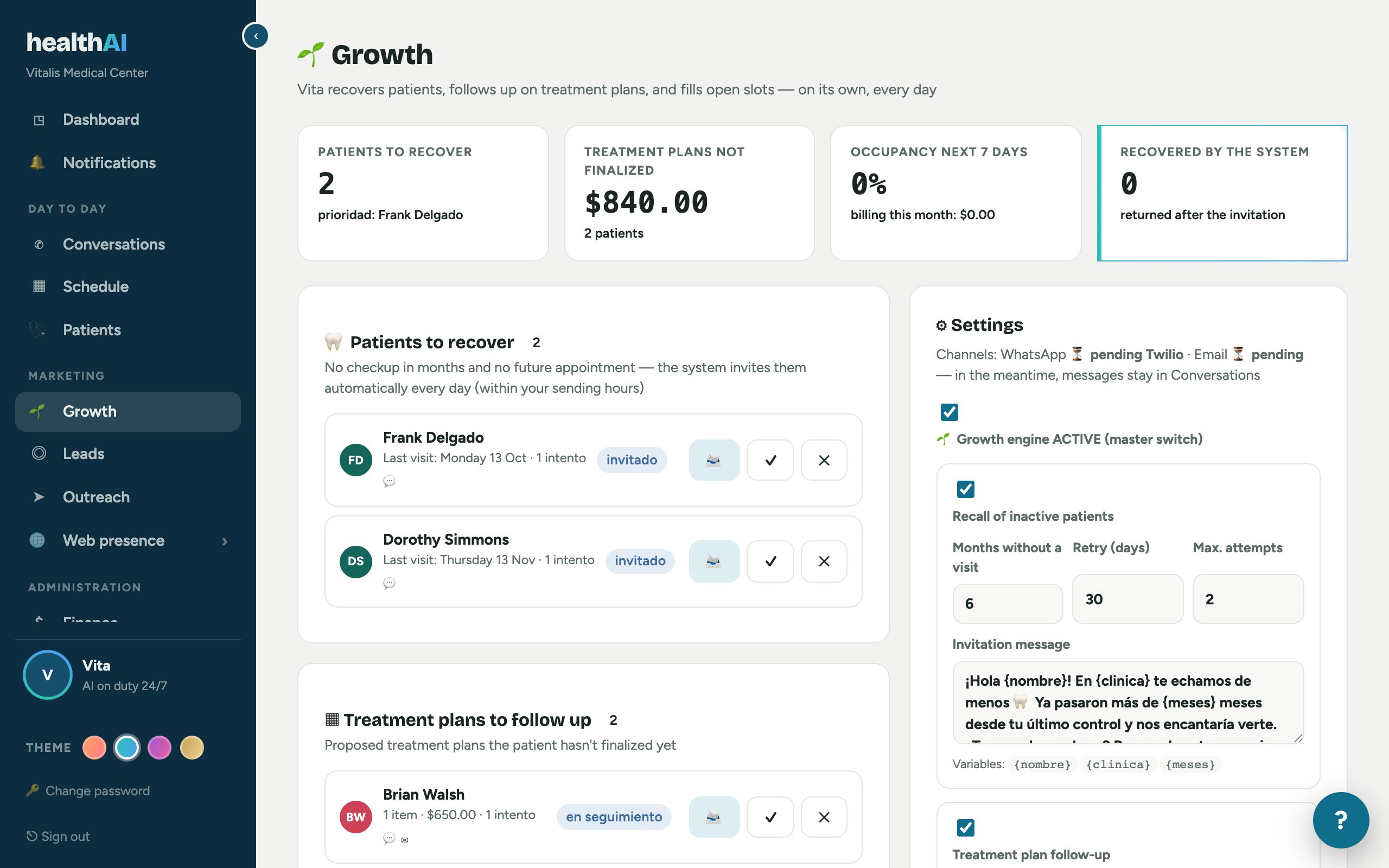
Task: Toggle Recall of inactive patients checkbox
Action: click(965, 489)
